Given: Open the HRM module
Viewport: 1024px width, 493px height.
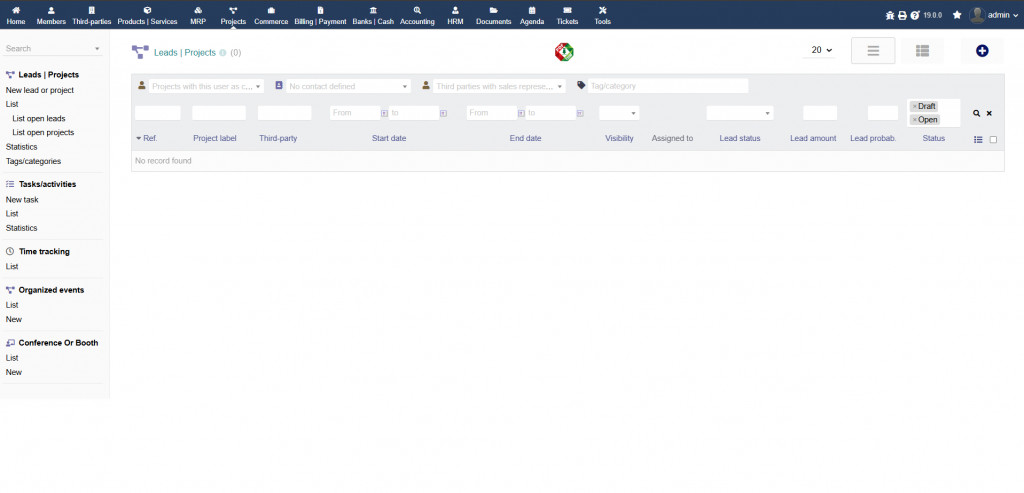Looking at the screenshot, I should tap(455, 15).
